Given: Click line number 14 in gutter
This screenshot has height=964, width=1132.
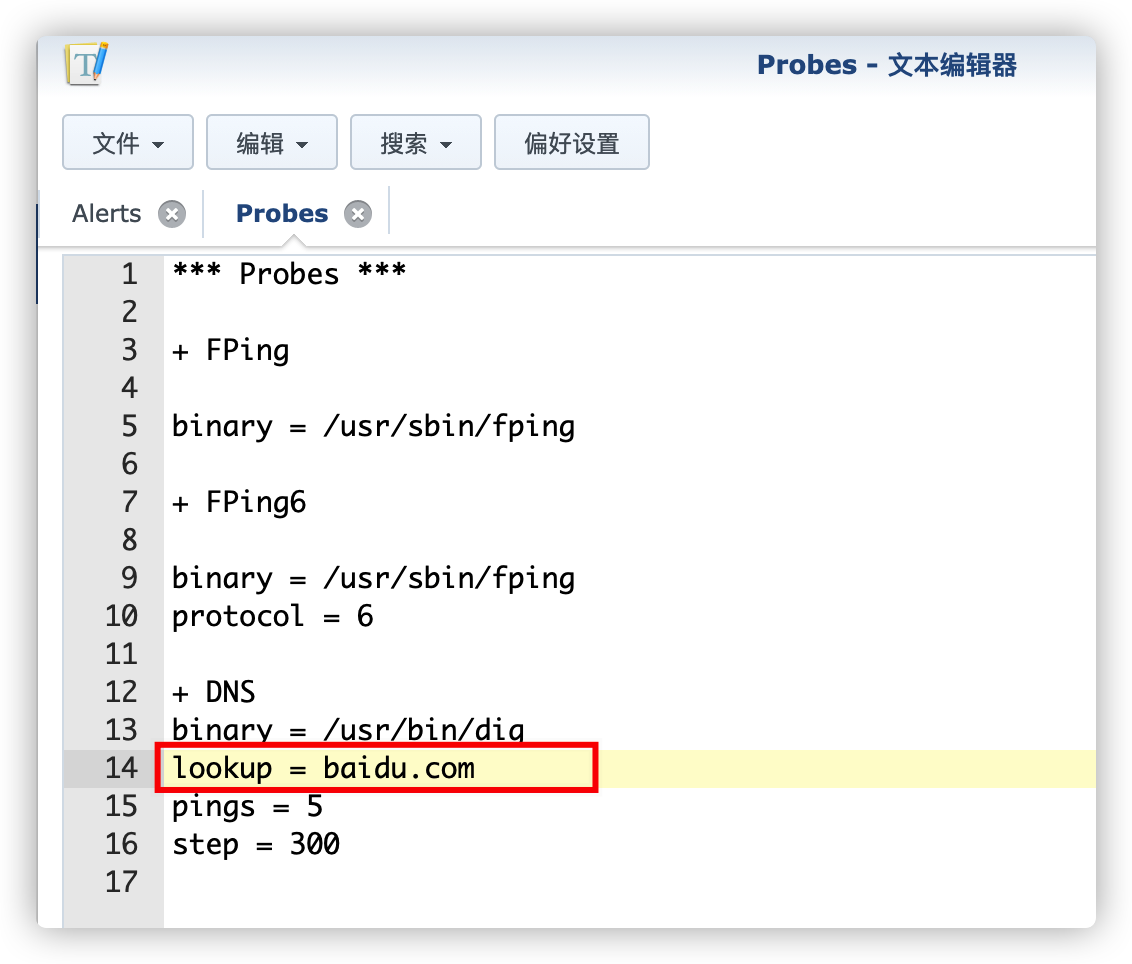Looking at the screenshot, I should (x=121, y=768).
